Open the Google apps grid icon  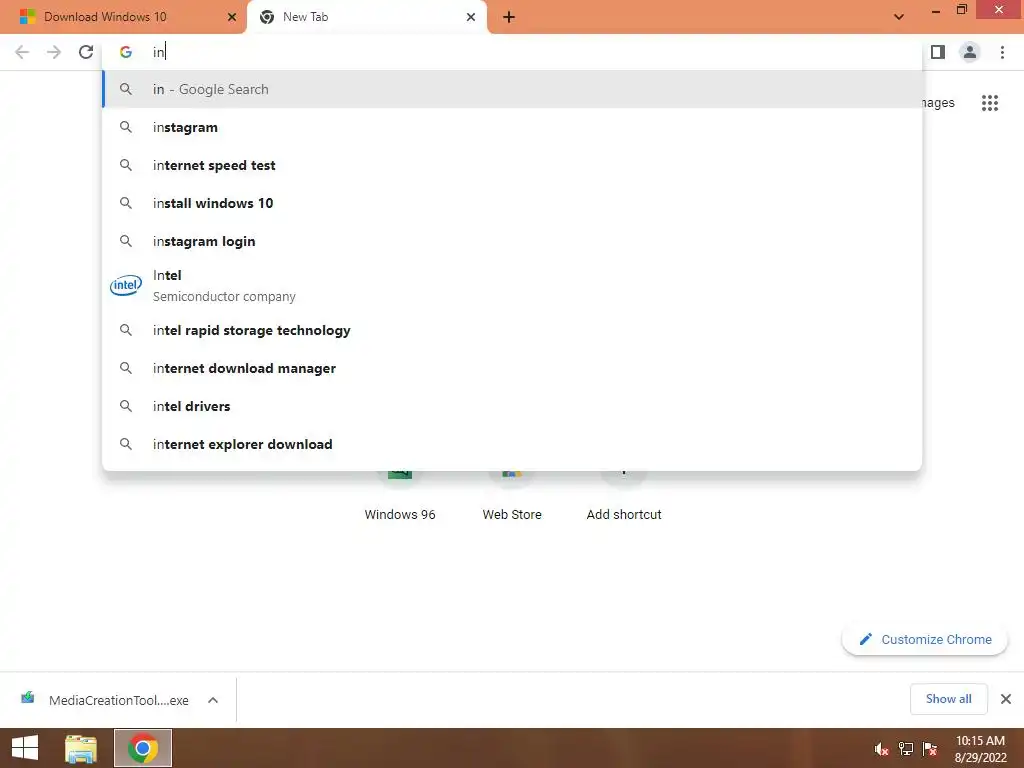pos(990,103)
